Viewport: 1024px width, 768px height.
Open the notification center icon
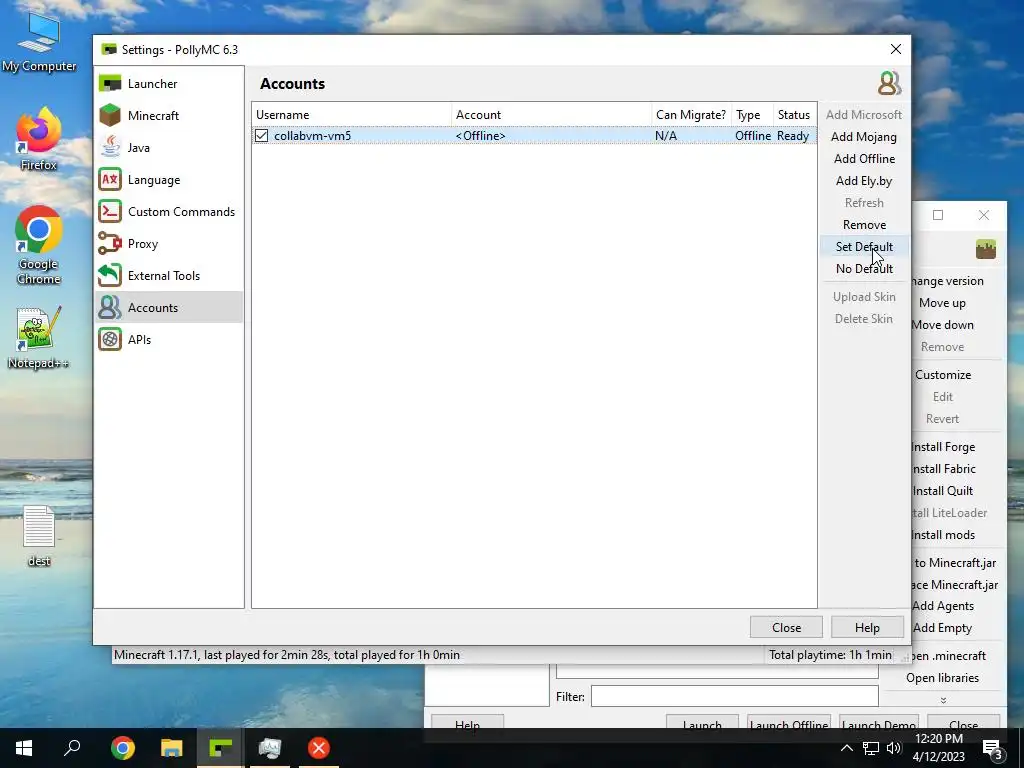(x=993, y=750)
